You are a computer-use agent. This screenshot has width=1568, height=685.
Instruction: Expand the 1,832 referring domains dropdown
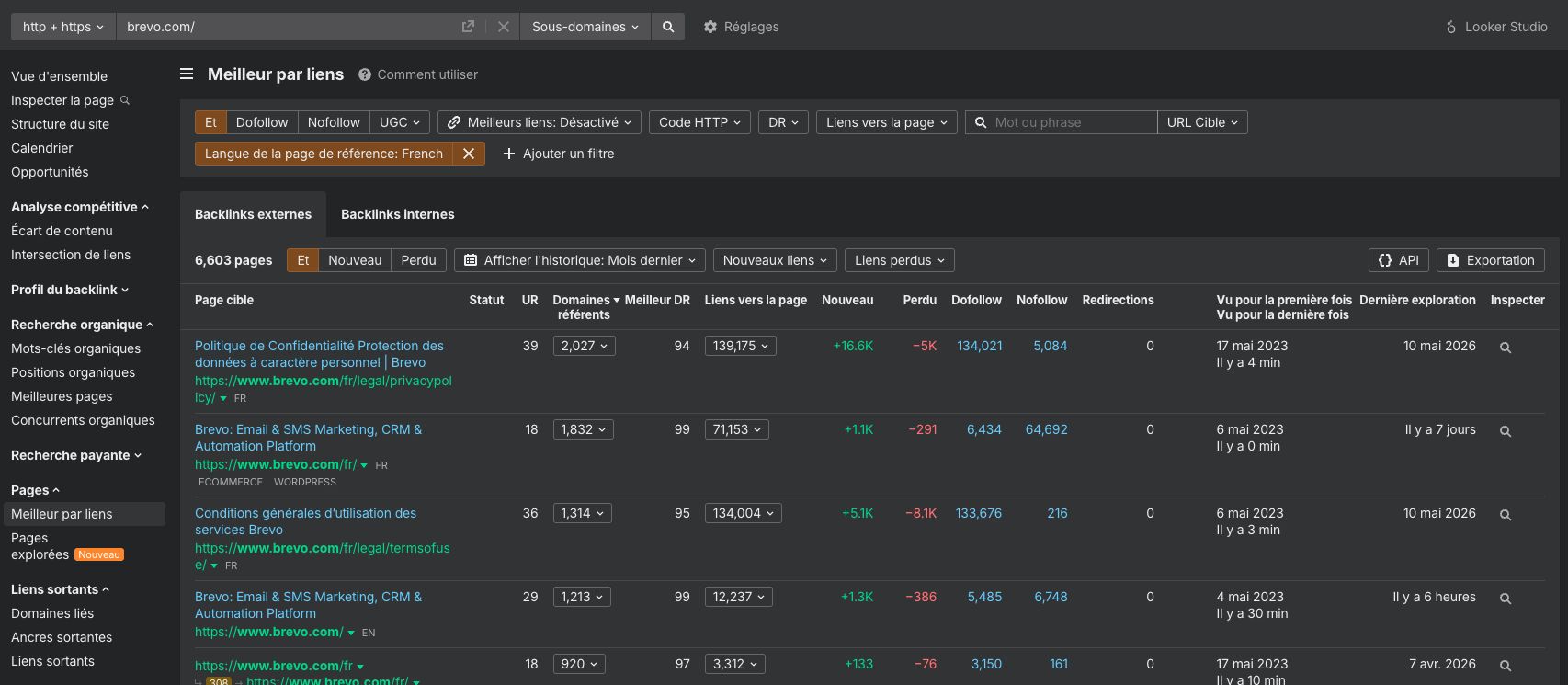(x=584, y=429)
